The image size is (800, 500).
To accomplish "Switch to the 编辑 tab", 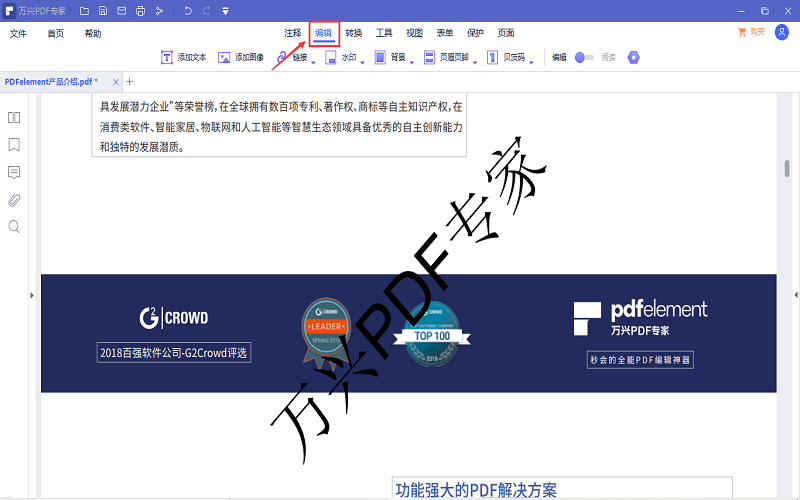I will 323,33.
